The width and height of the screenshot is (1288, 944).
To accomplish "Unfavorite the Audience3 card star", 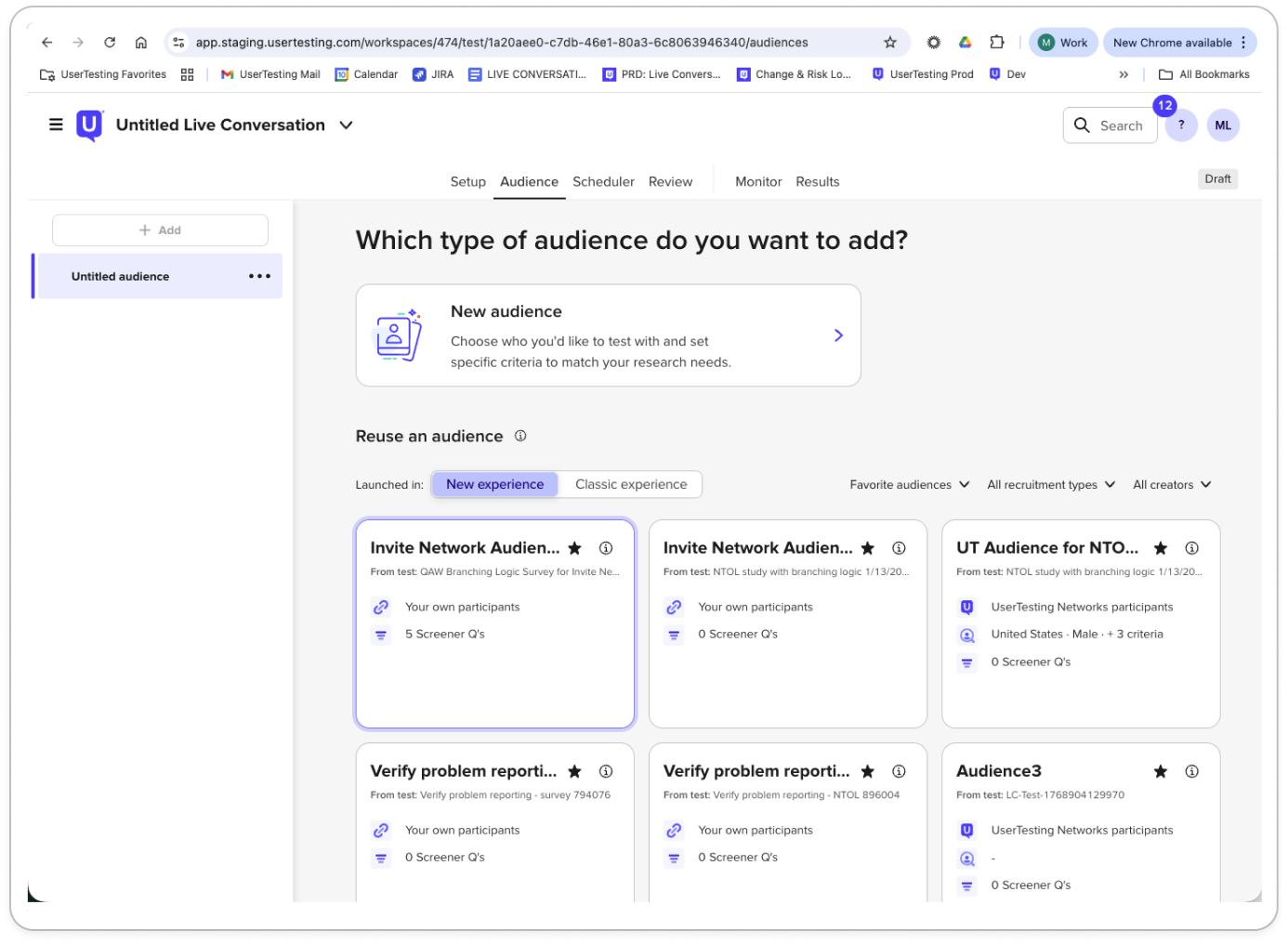I will (1161, 771).
